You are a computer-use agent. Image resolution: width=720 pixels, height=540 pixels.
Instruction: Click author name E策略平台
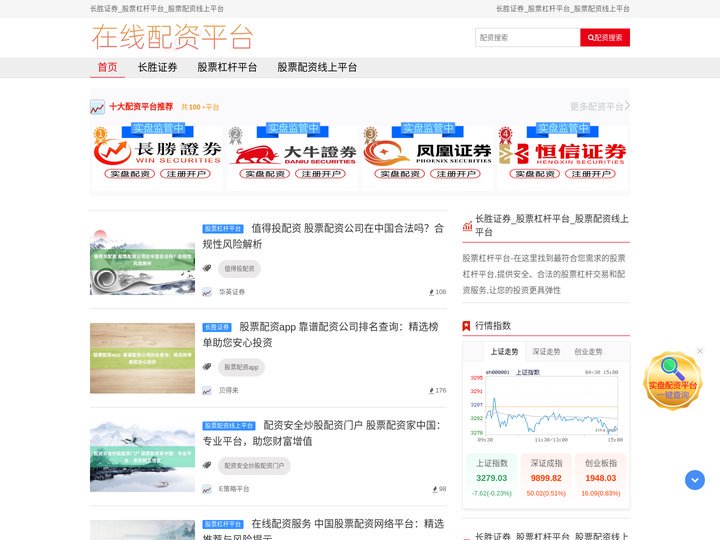234,489
